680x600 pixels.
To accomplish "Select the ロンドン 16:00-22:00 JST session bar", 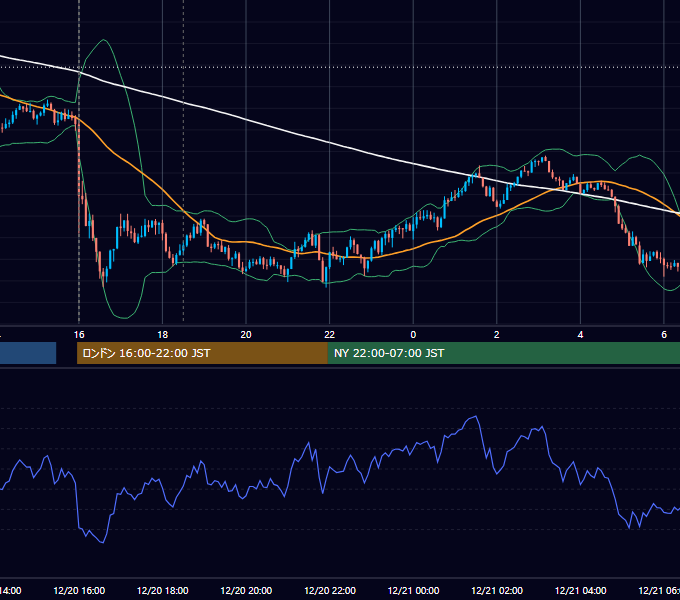I will pyautogui.click(x=202, y=353).
